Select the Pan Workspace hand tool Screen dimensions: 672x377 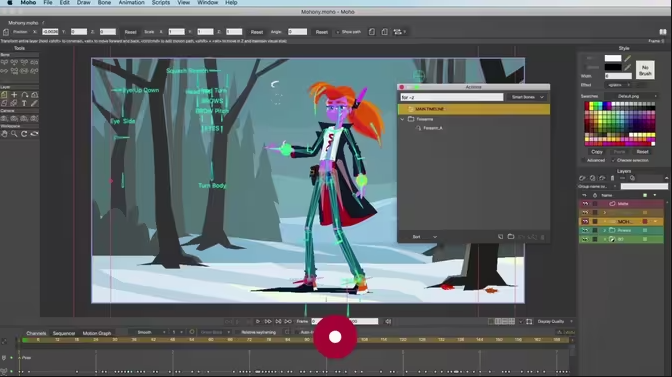[x=4, y=134]
